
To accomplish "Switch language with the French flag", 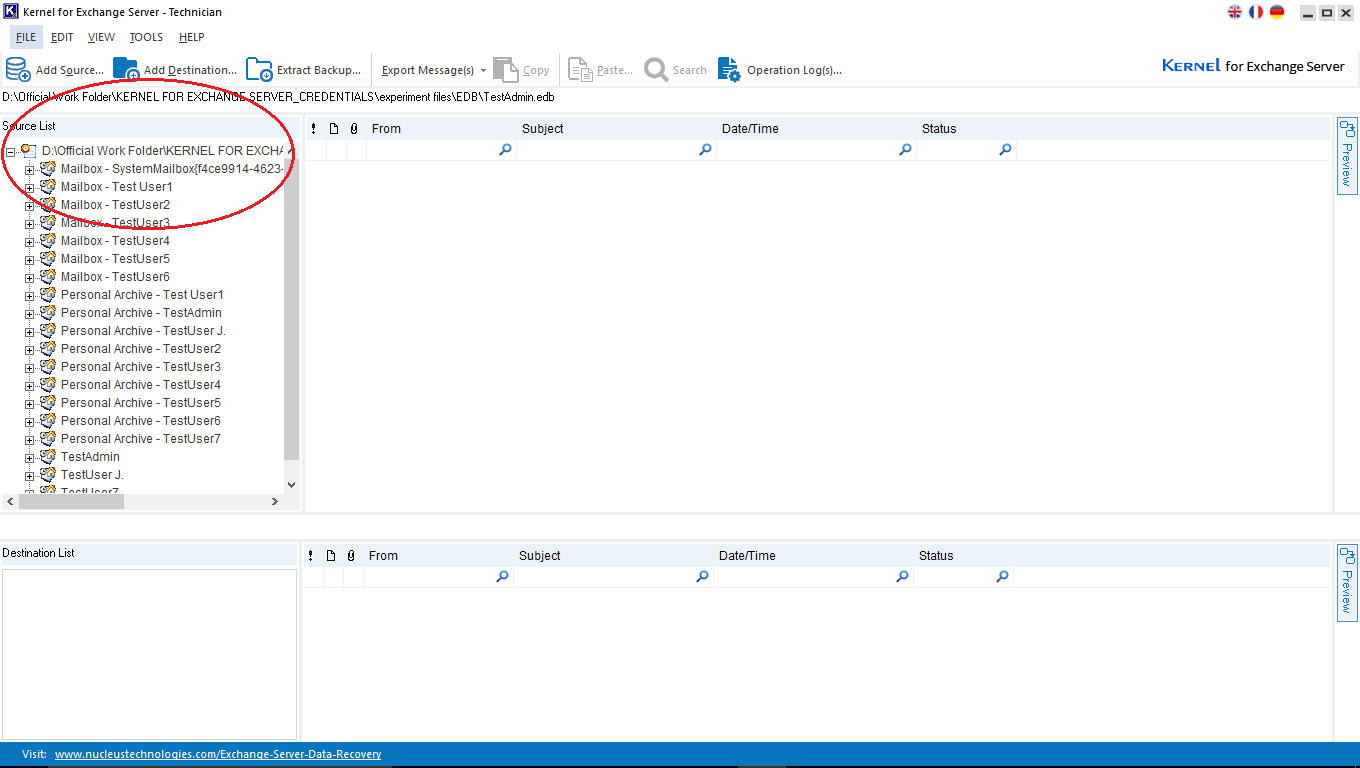I will [x=1256, y=12].
